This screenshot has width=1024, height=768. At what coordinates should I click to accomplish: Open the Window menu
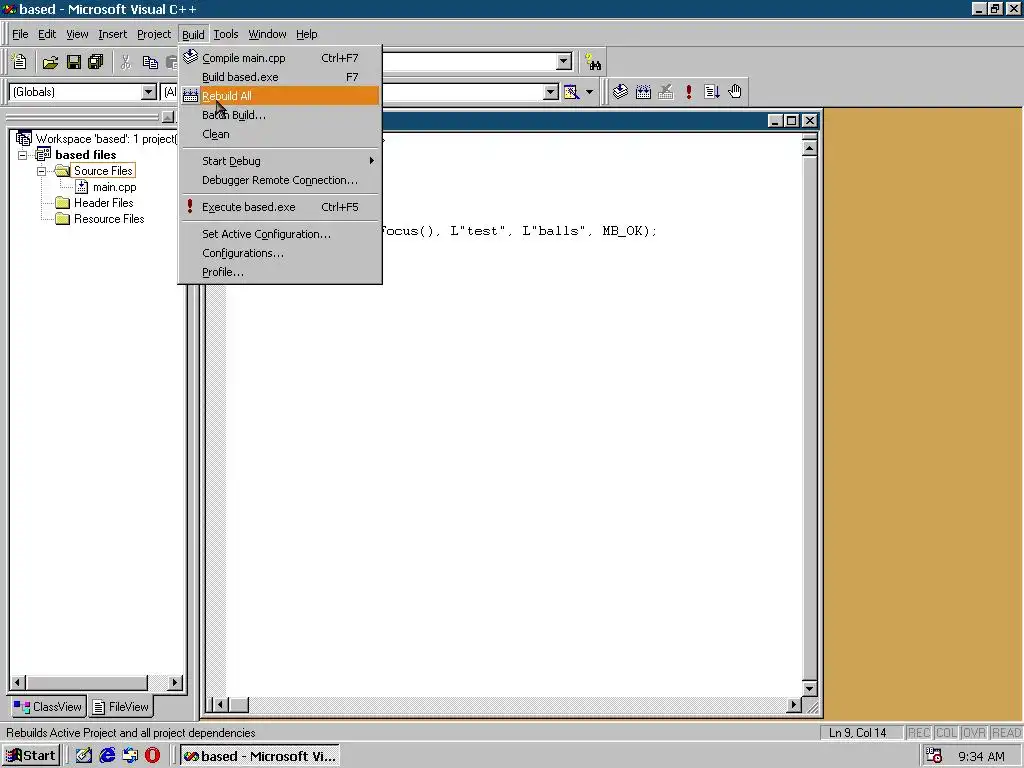pyautogui.click(x=267, y=34)
